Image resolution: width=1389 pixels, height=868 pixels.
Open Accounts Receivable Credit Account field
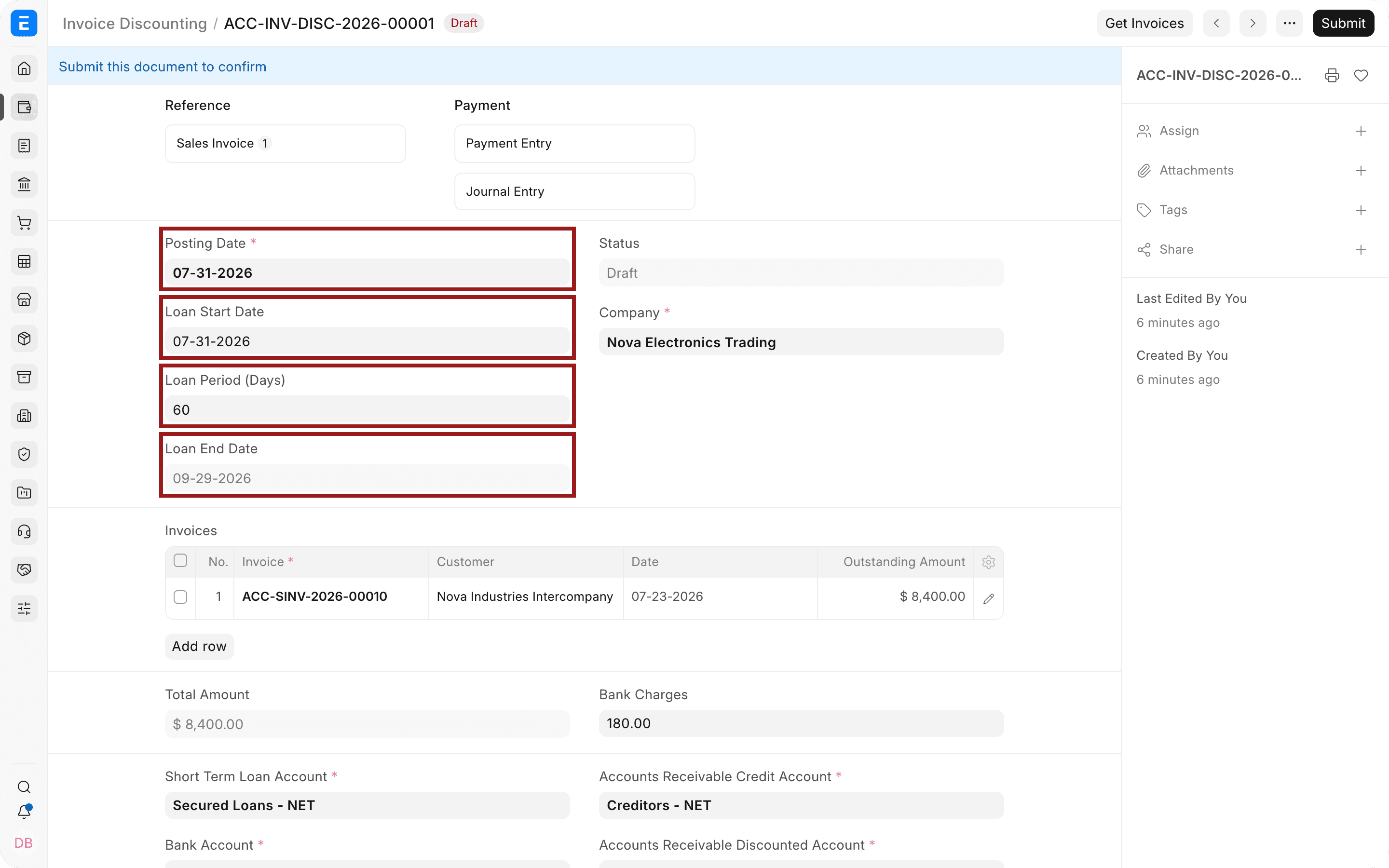pos(801,805)
